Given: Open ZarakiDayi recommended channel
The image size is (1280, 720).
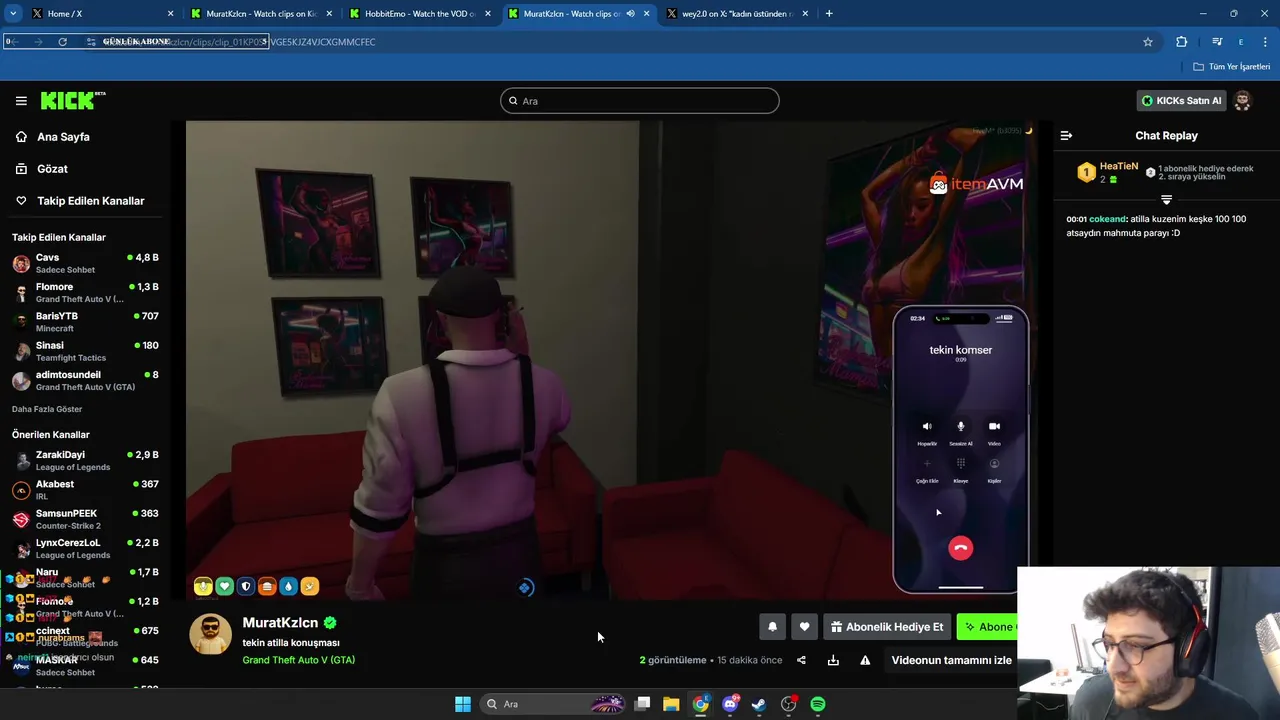Looking at the screenshot, I should [x=85, y=460].
